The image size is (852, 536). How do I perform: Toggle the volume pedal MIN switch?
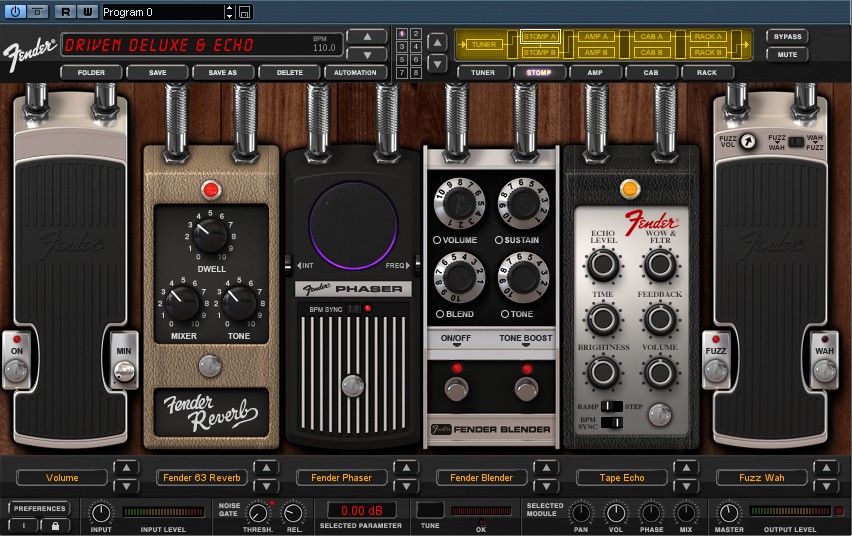point(124,371)
